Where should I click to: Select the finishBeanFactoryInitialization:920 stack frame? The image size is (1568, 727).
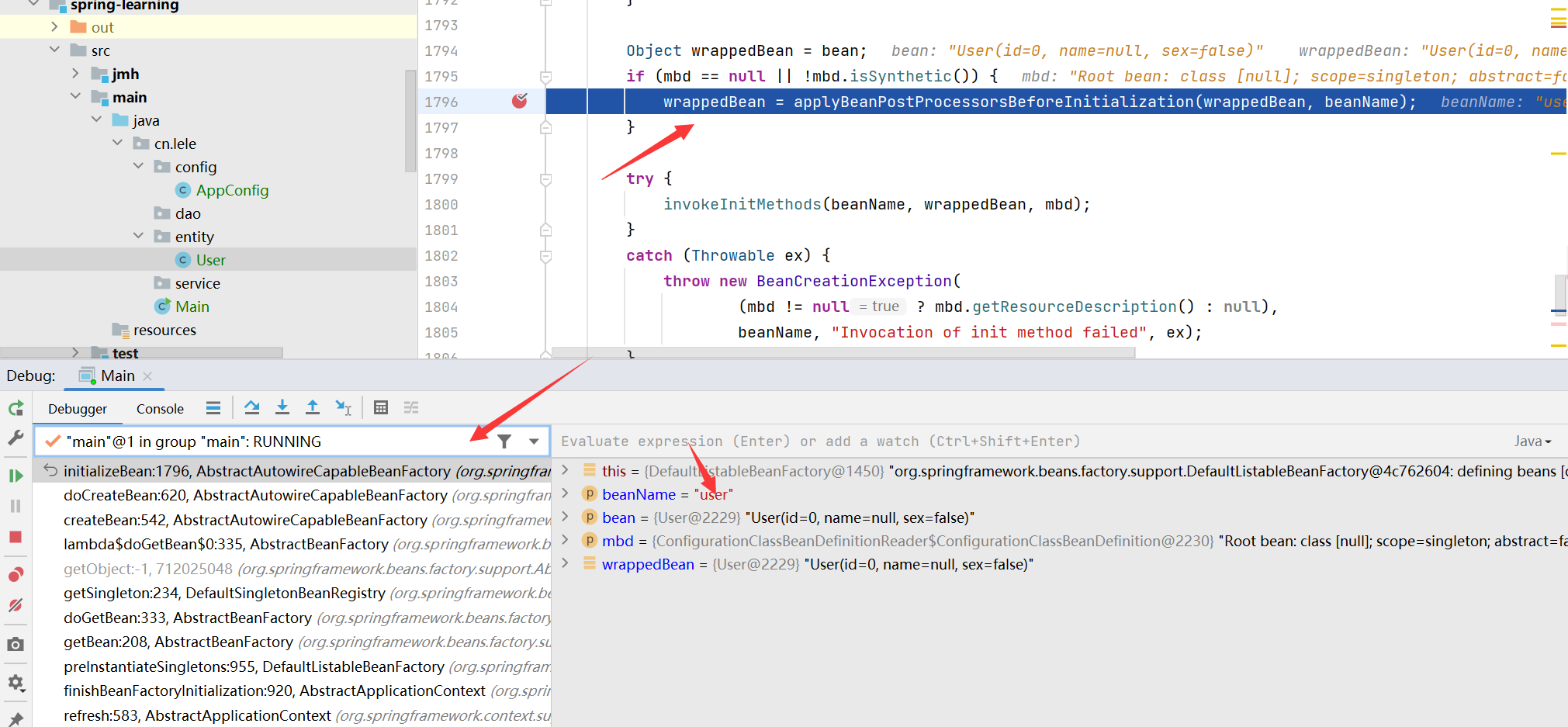click(x=292, y=691)
